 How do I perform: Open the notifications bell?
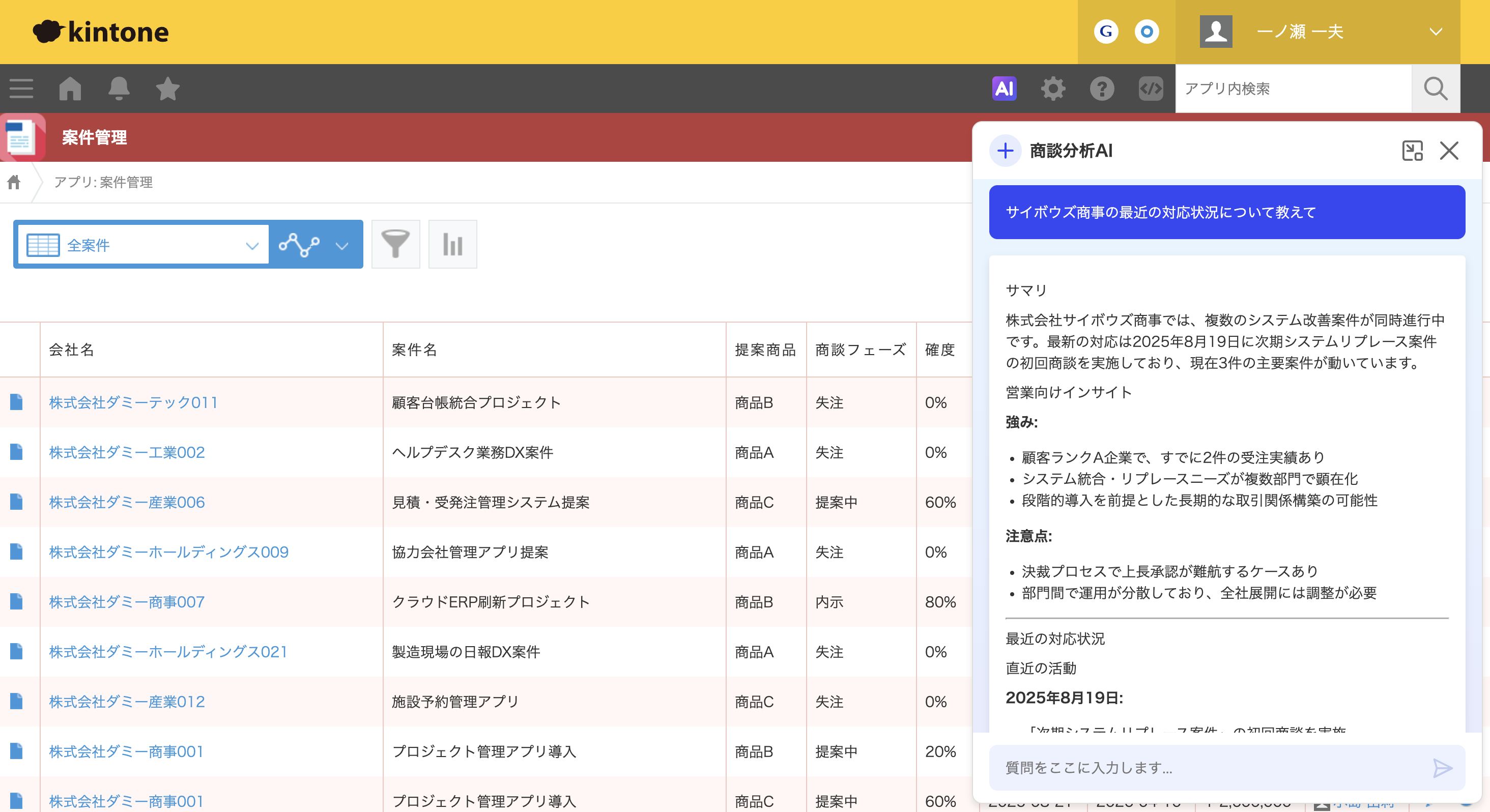click(119, 89)
